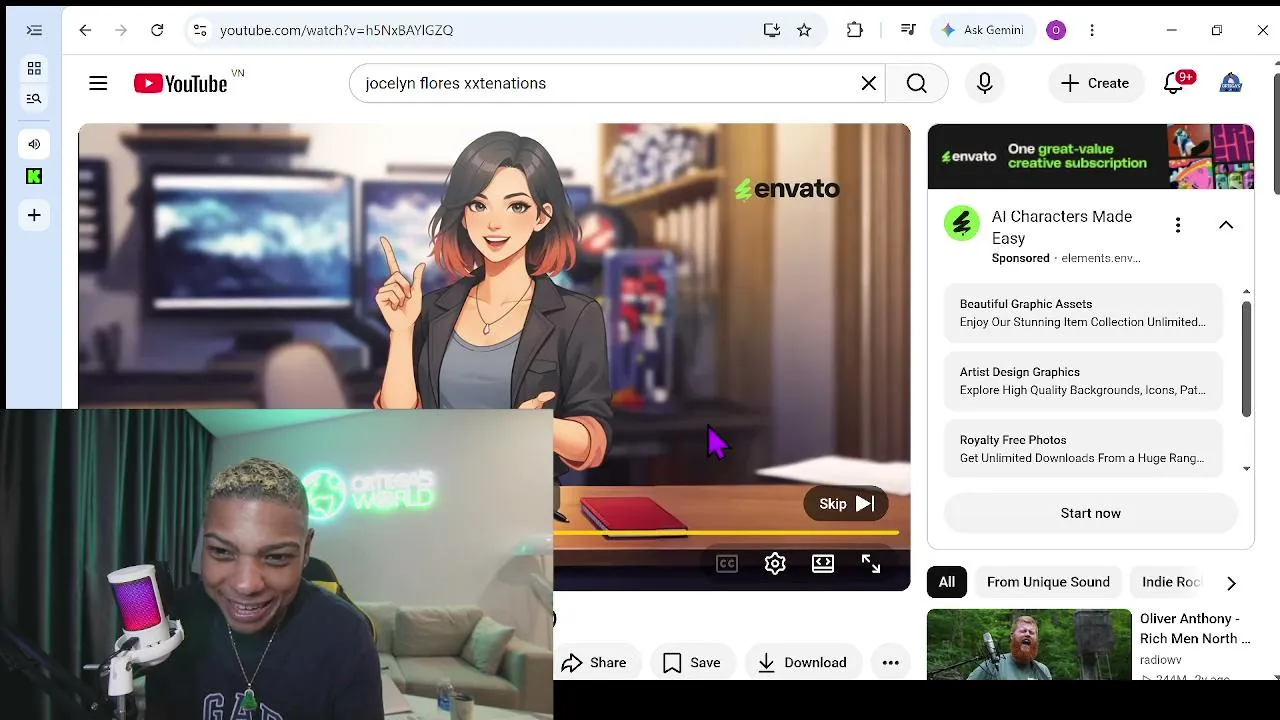1280x720 pixels.
Task: Open the Beautiful Graphic Assets ad link
Action: [1083, 313]
